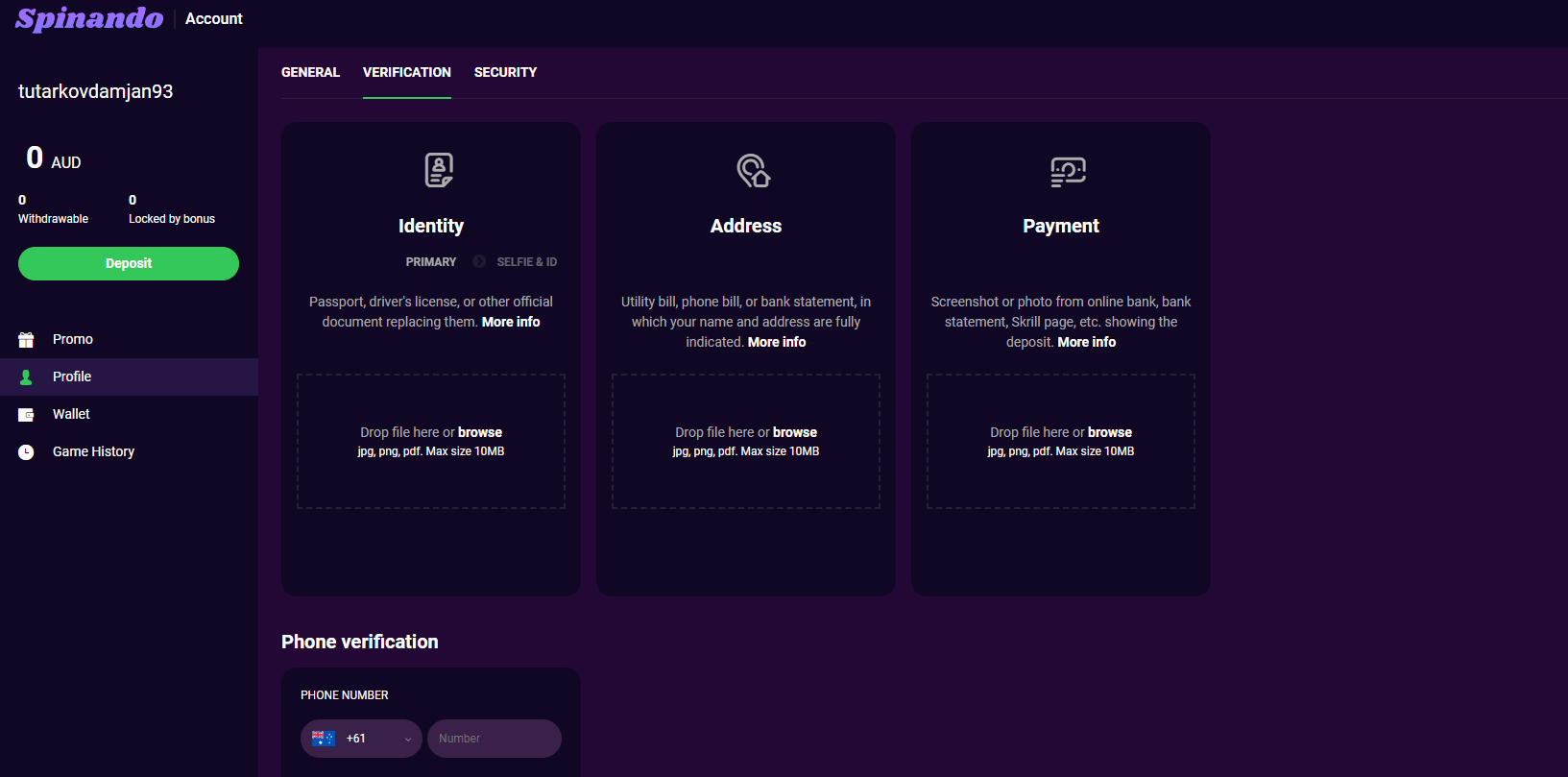
Task: Click the Account header label
Action: [214, 18]
